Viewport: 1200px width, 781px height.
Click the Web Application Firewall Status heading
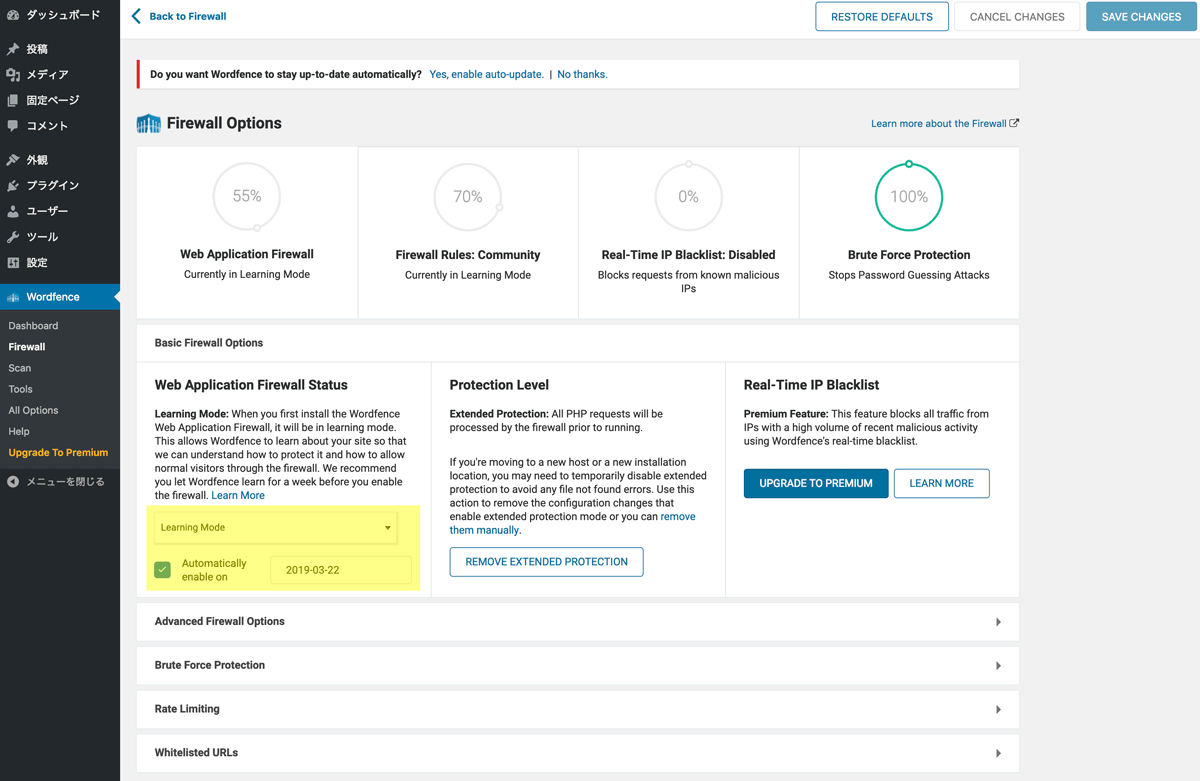(x=251, y=385)
